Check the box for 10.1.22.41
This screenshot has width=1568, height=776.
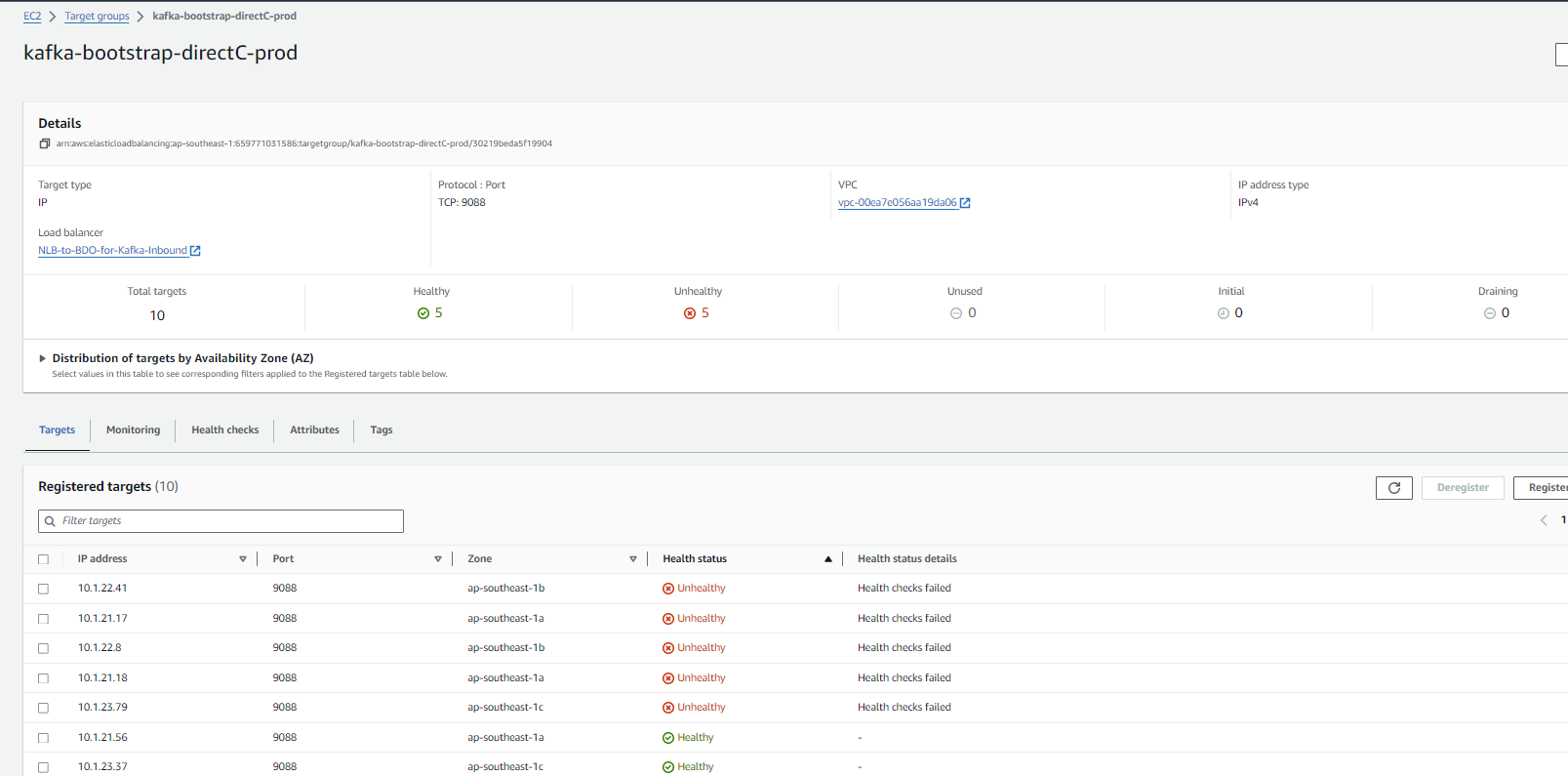coord(43,589)
